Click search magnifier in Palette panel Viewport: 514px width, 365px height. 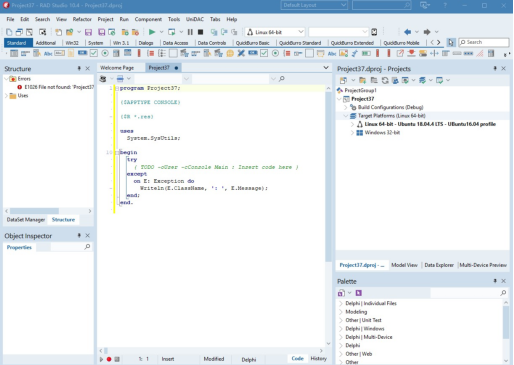pos(503,293)
